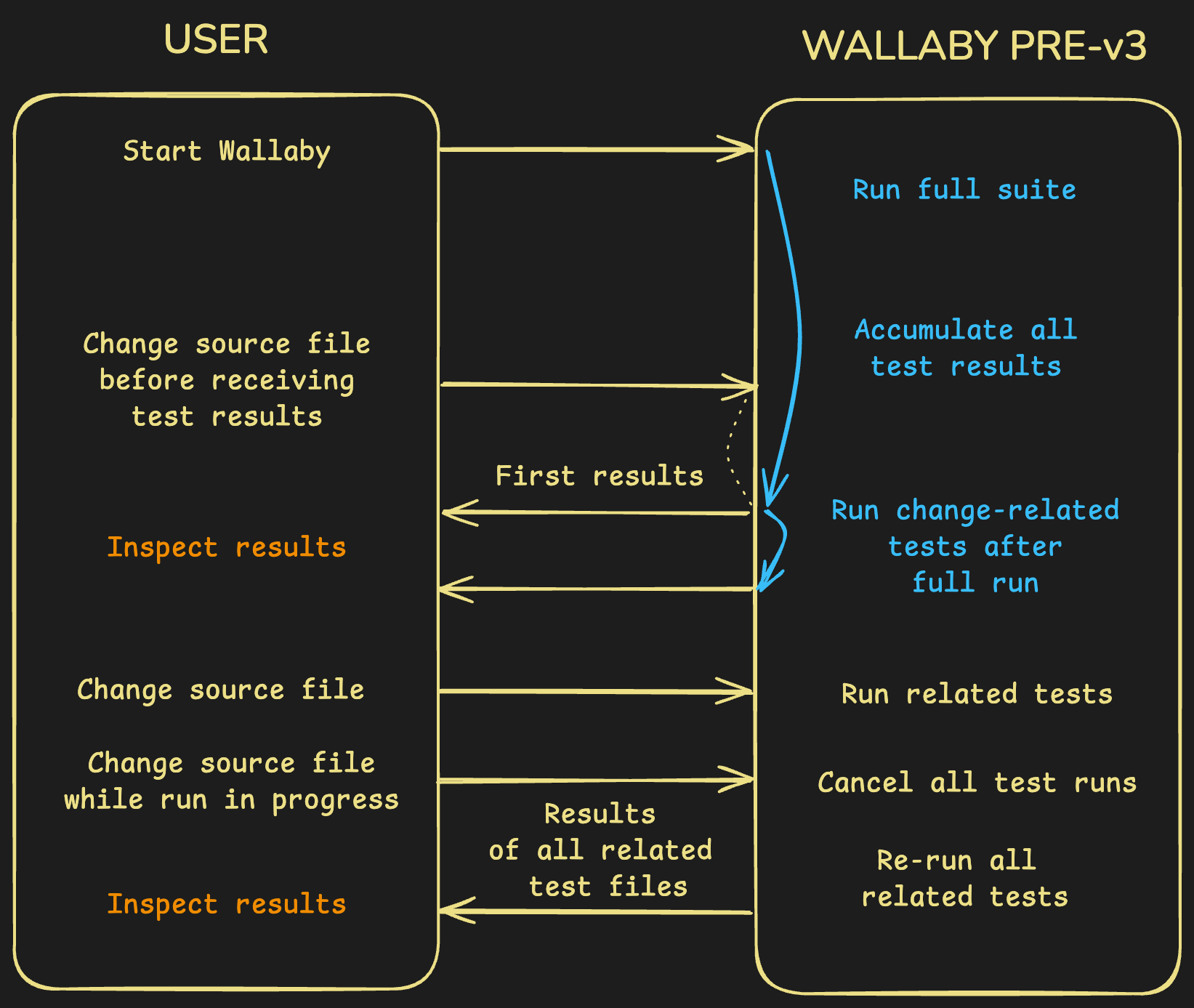Select the Re-run all related tests label

point(964,879)
